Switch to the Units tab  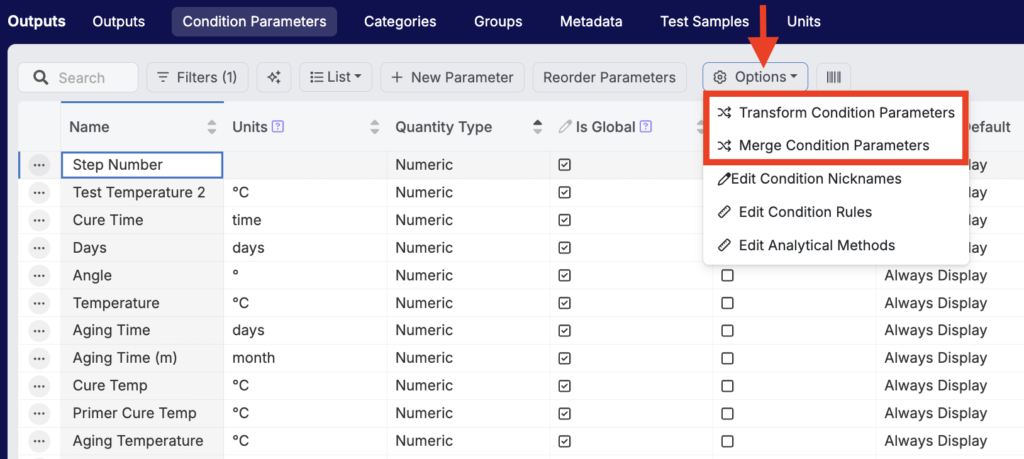804,22
